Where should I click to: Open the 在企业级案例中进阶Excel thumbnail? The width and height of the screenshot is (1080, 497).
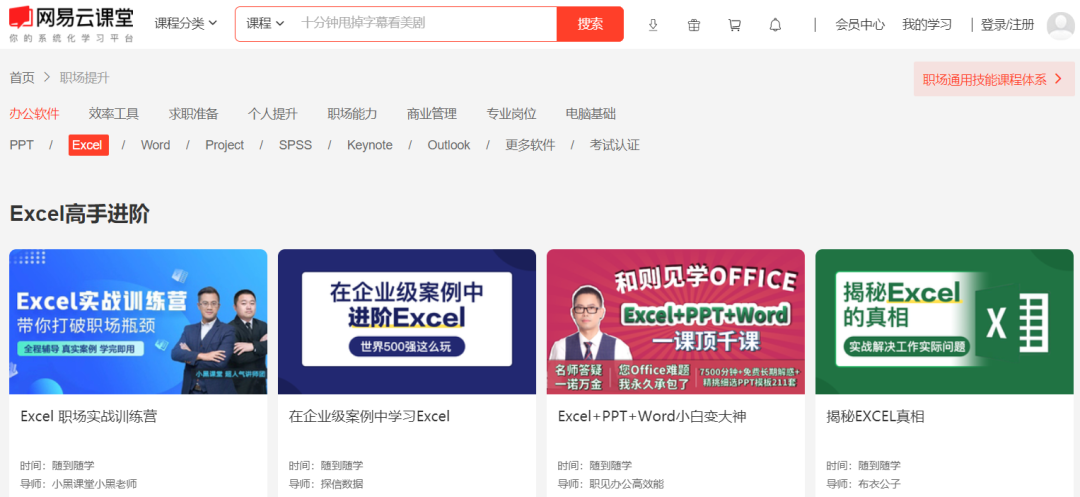(407, 321)
